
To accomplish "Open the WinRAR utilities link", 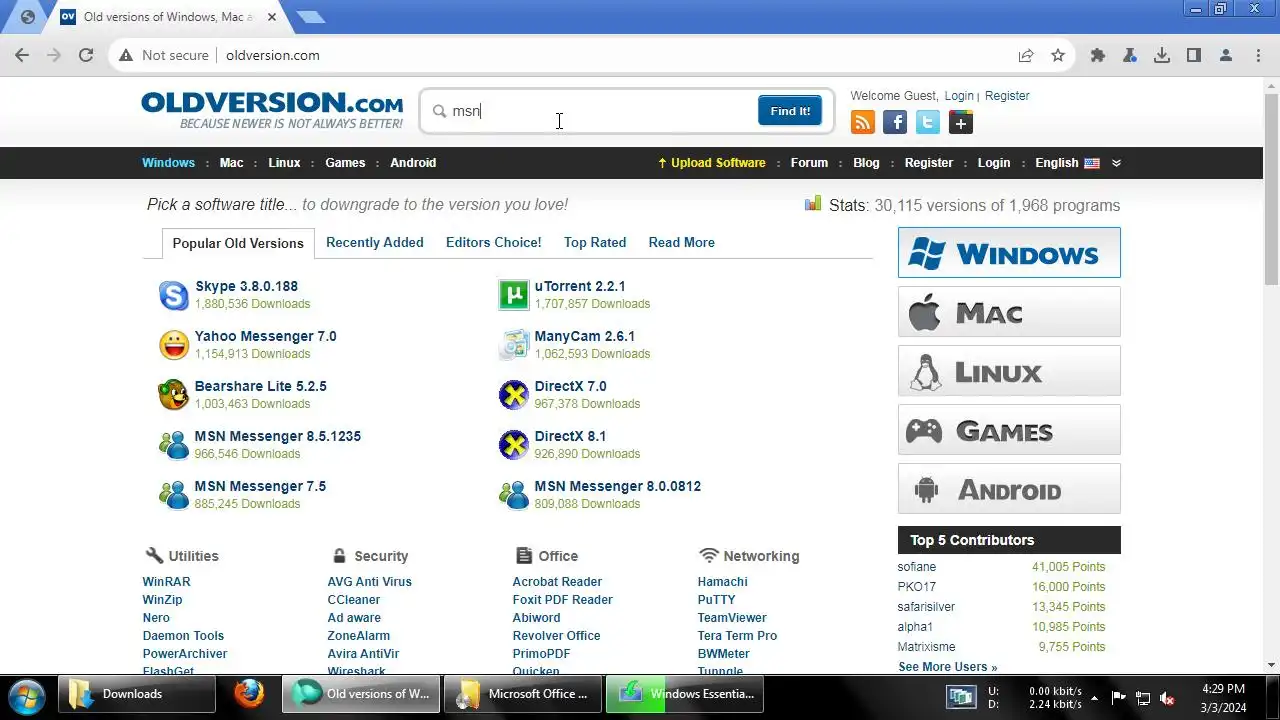I will pos(166,582).
